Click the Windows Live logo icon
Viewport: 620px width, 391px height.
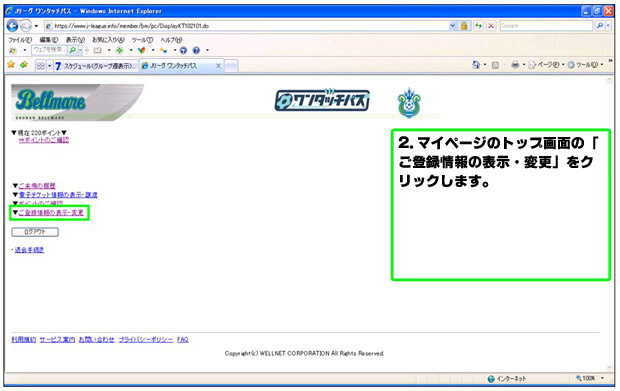coord(13,50)
